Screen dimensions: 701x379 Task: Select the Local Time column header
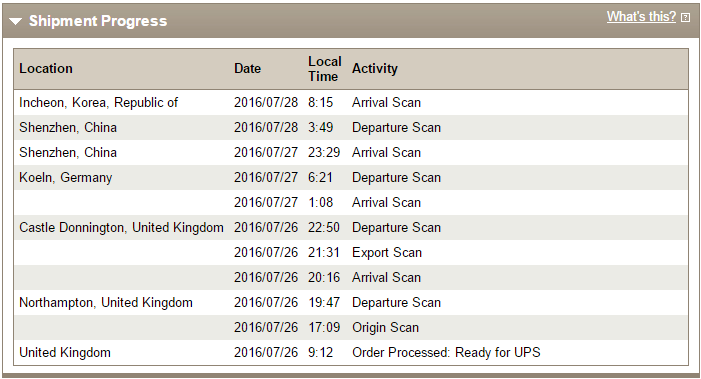click(325, 69)
